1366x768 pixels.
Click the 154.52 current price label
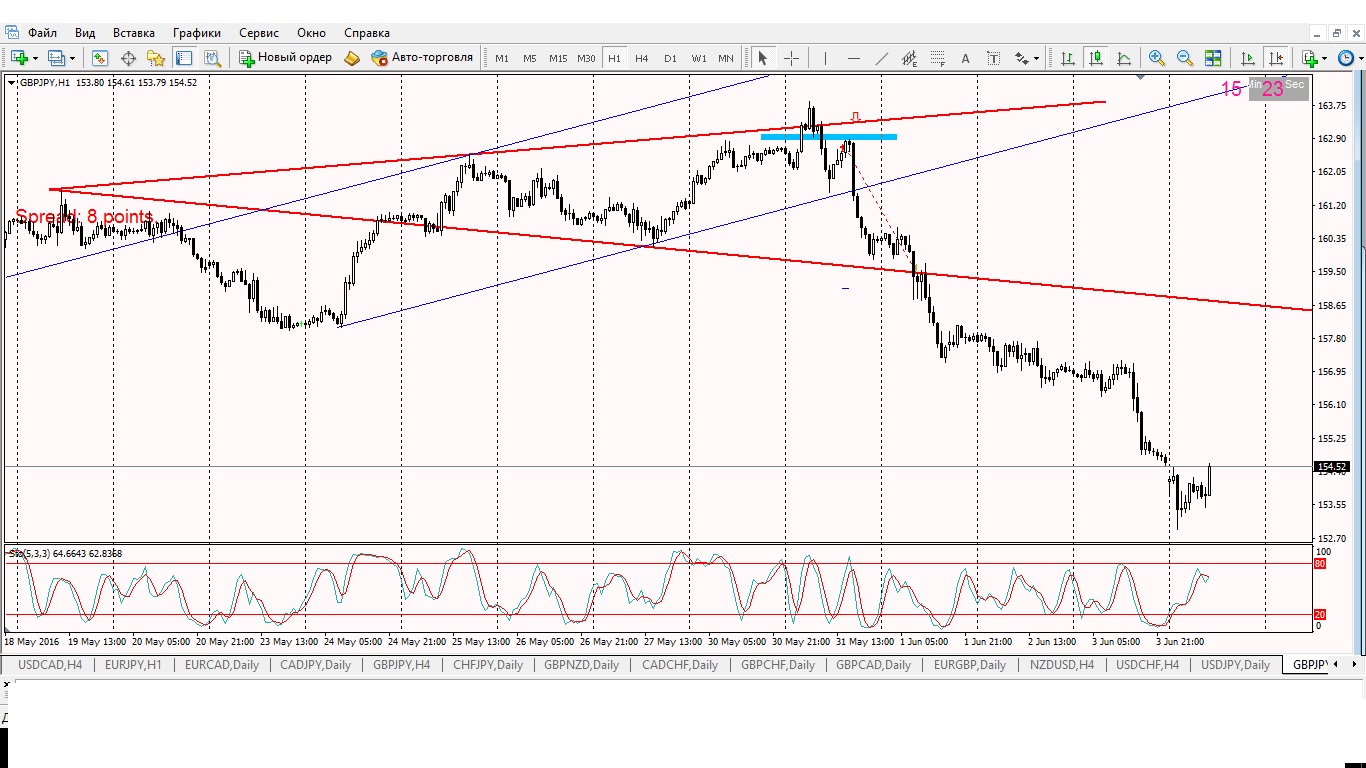pyautogui.click(x=1332, y=467)
